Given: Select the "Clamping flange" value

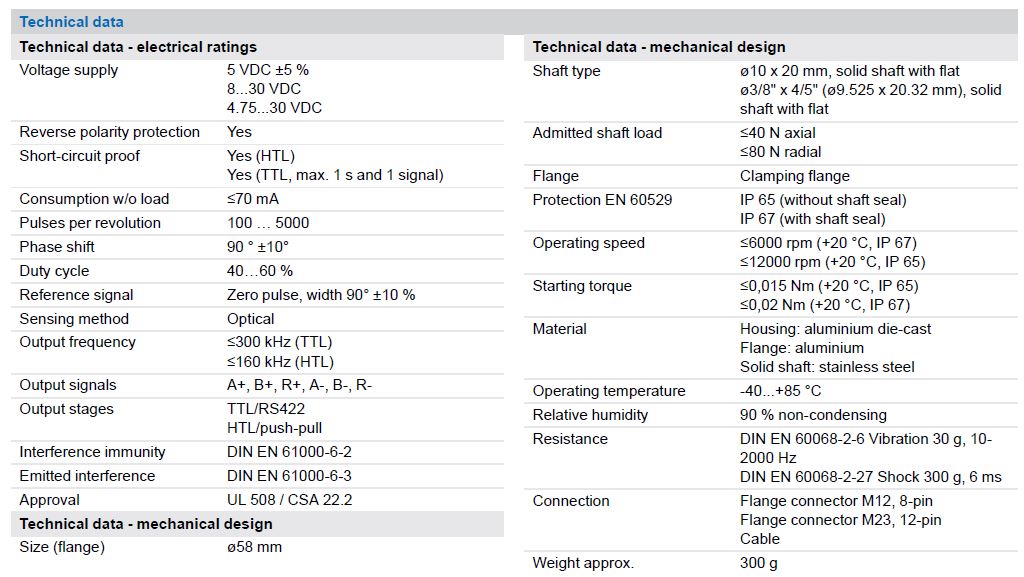Looking at the screenshot, I should click(x=794, y=176).
